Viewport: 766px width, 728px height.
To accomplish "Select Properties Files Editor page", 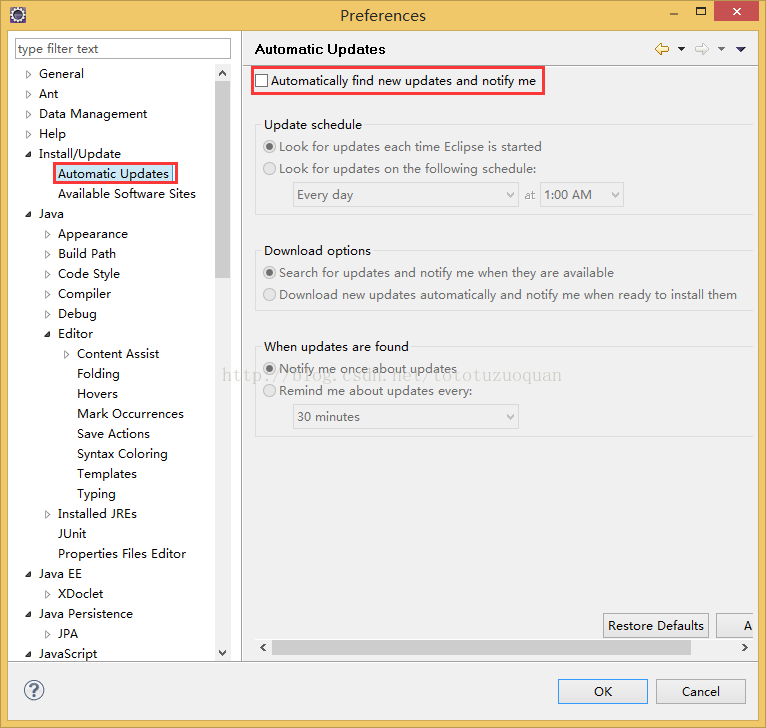I will (122, 554).
